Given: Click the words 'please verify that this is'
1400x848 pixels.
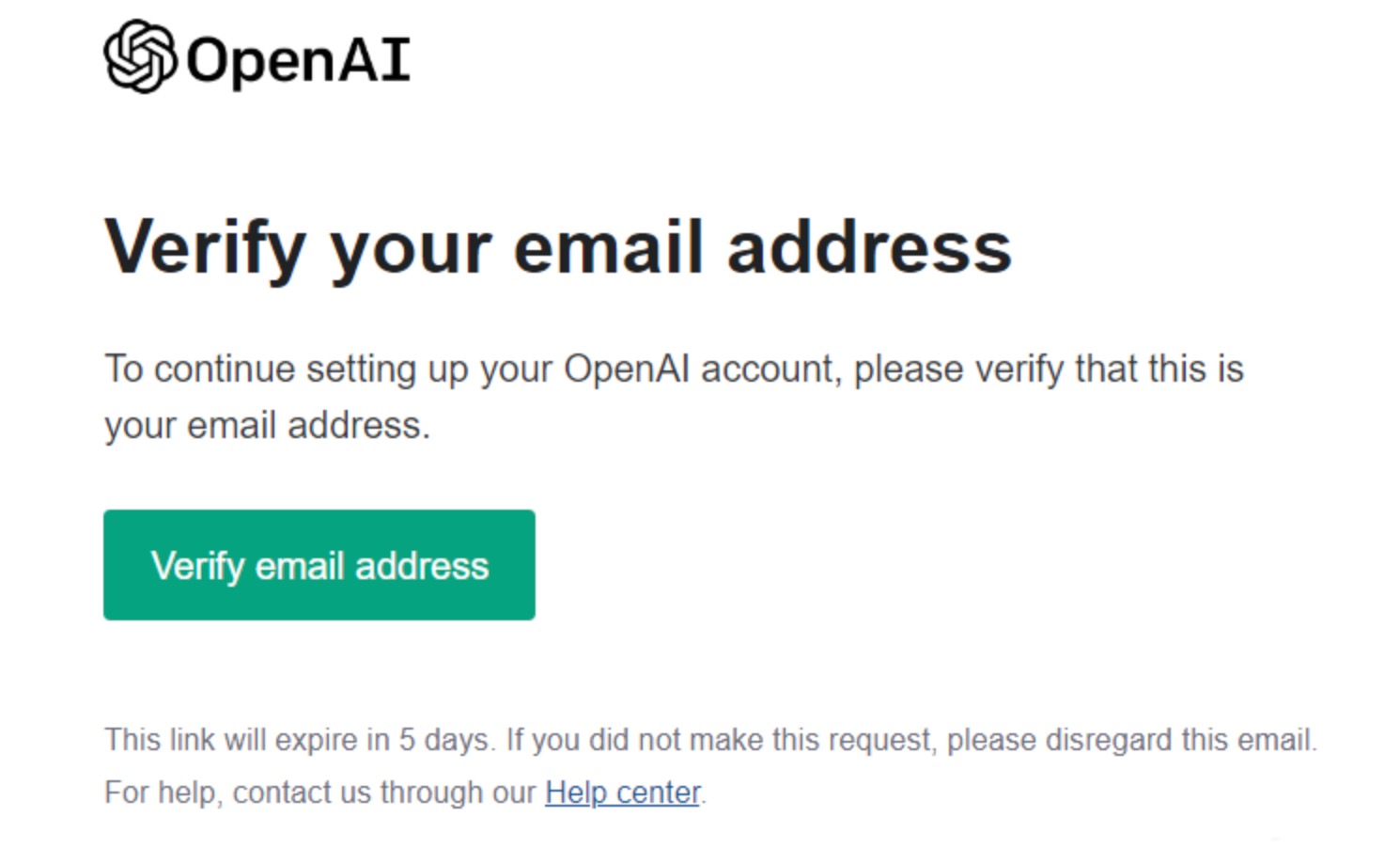Looking at the screenshot, I should pyautogui.click(x=1049, y=369).
